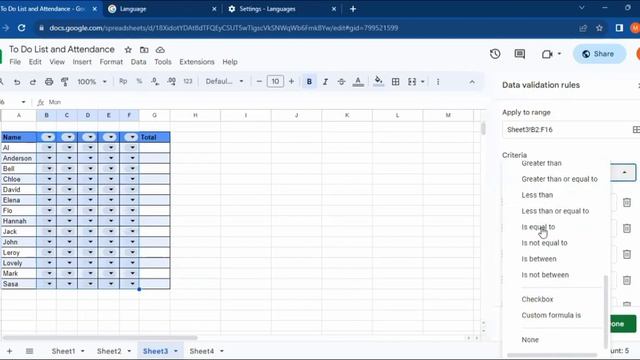Screen dimensions: 640x360
Task: Toggle Bold formatting
Action: tap(309, 82)
